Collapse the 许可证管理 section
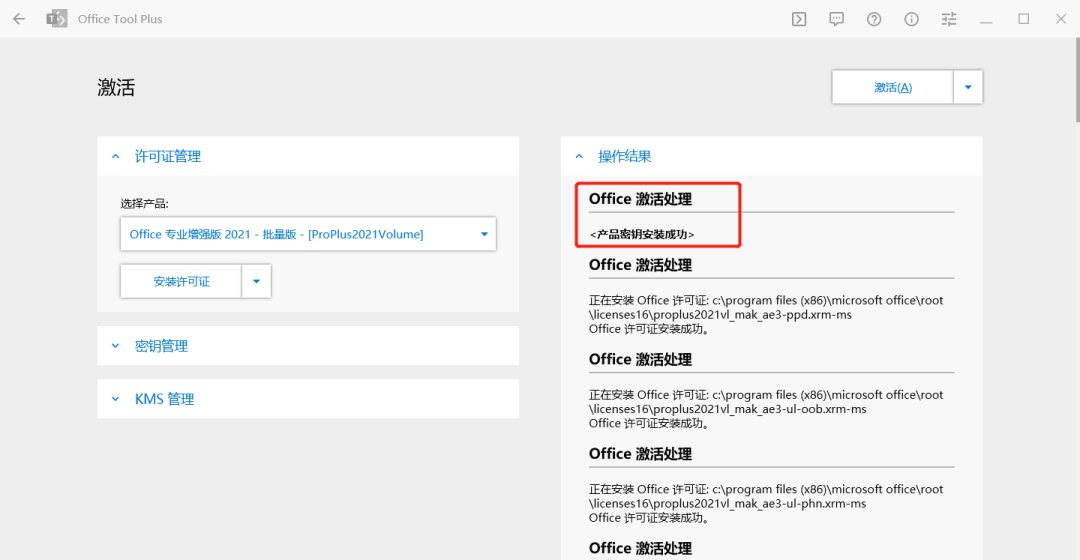This screenshot has height=560, width=1080. (x=308, y=156)
